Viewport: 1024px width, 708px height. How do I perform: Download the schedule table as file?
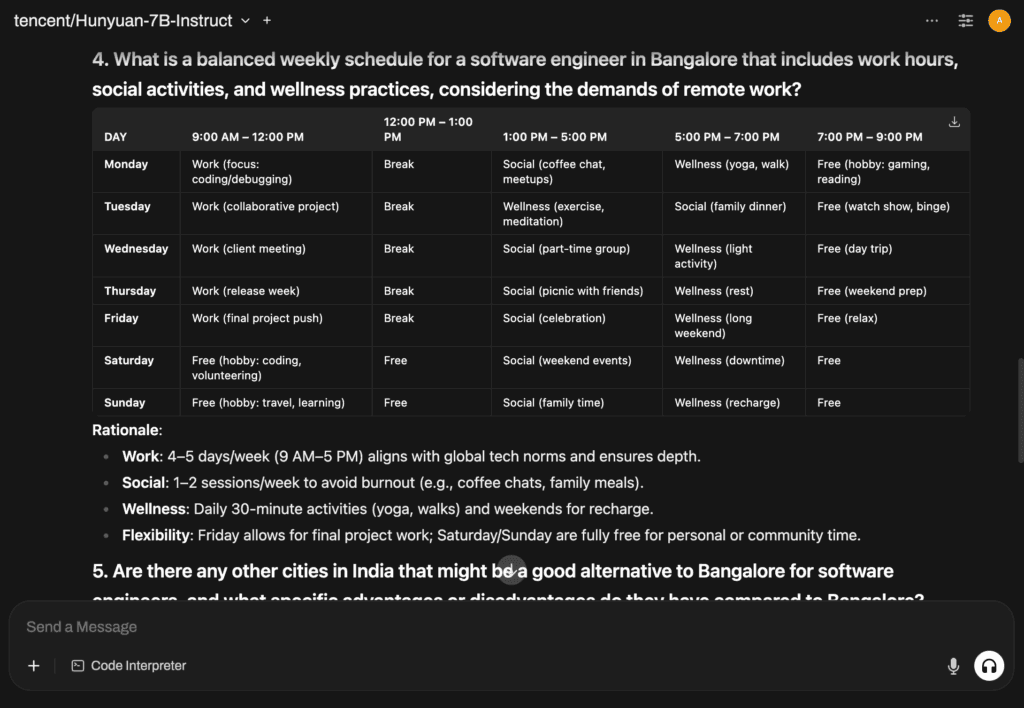[954, 122]
